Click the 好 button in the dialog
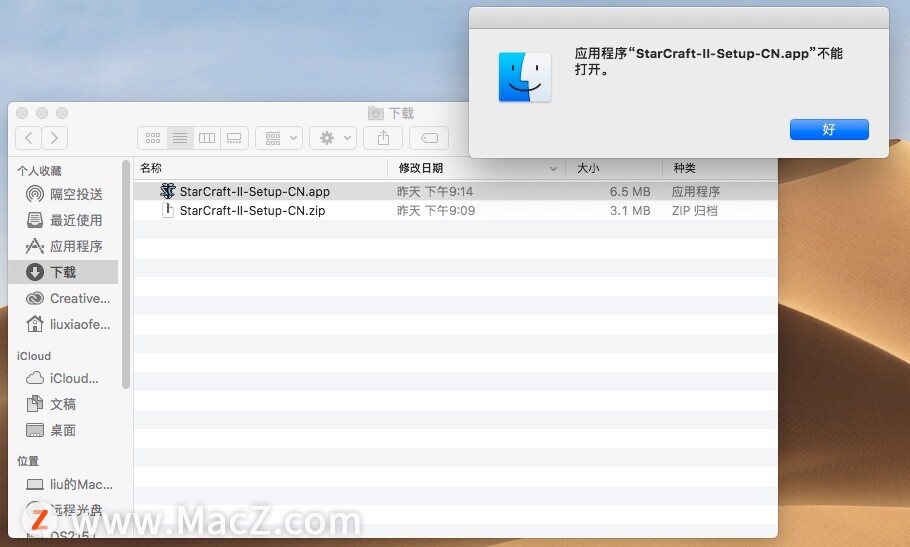Image resolution: width=910 pixels, height=547 pixels. (x=829, y=129)
